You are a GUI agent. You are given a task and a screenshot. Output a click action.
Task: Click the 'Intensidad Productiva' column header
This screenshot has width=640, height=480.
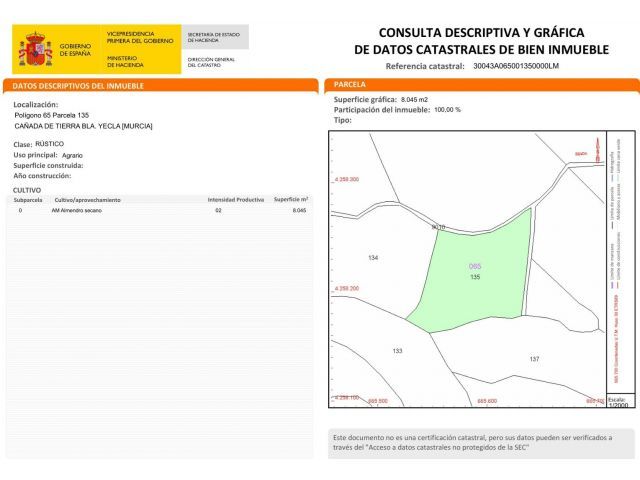coord(236,200)
